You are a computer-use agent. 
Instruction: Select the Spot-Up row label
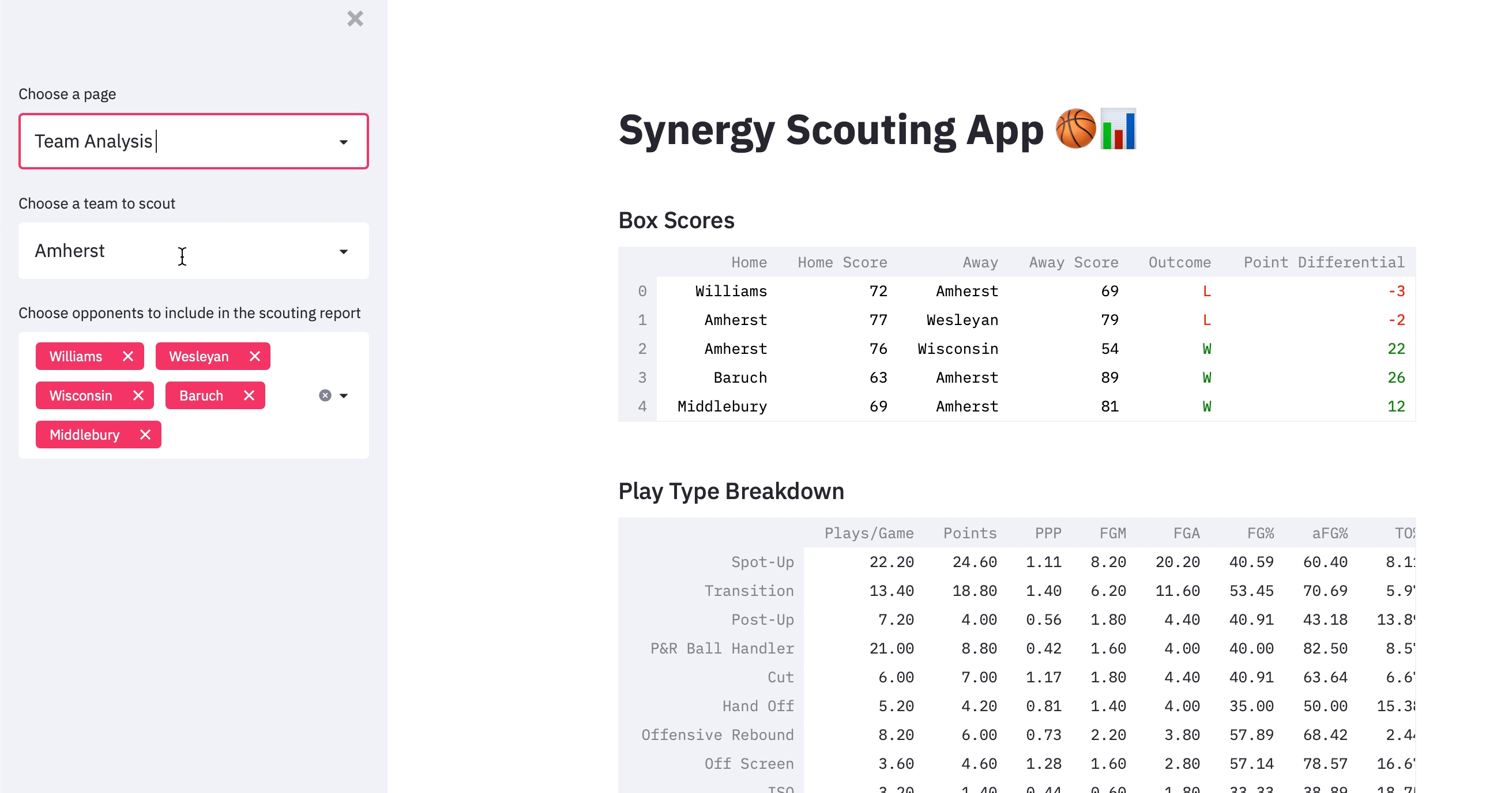(762, 562)
